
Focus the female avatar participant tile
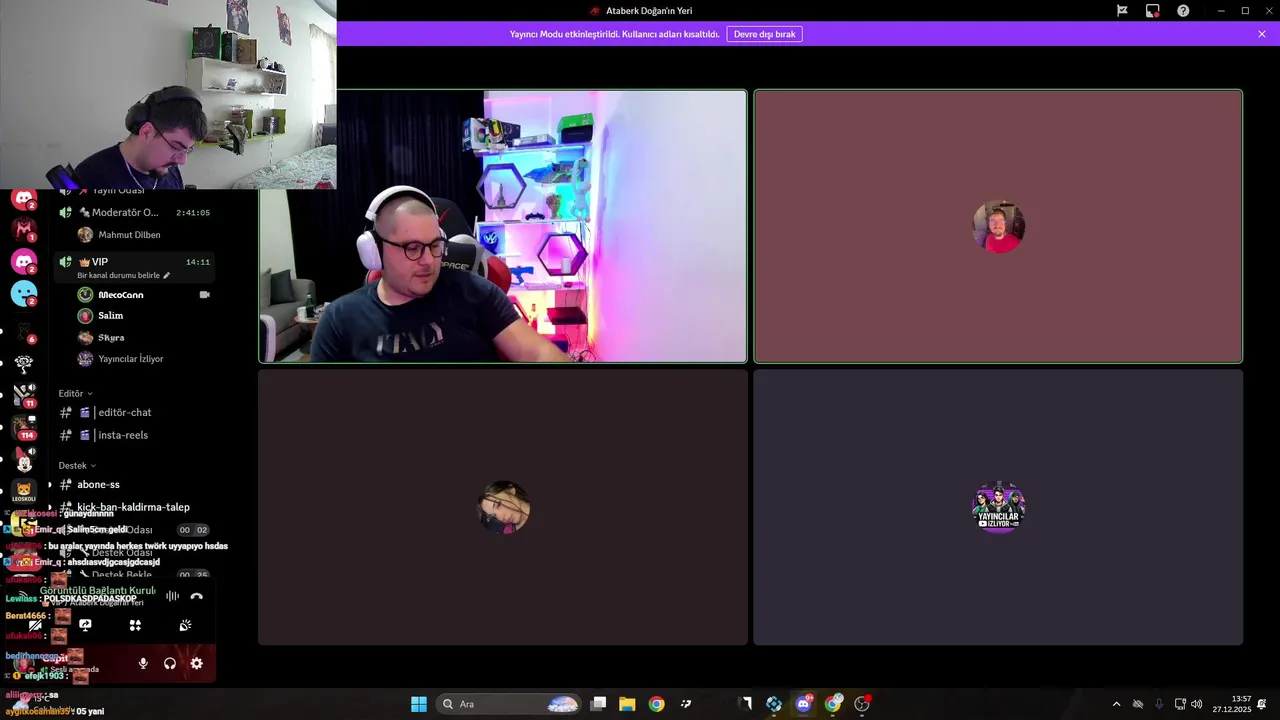(x=503, y=508)
